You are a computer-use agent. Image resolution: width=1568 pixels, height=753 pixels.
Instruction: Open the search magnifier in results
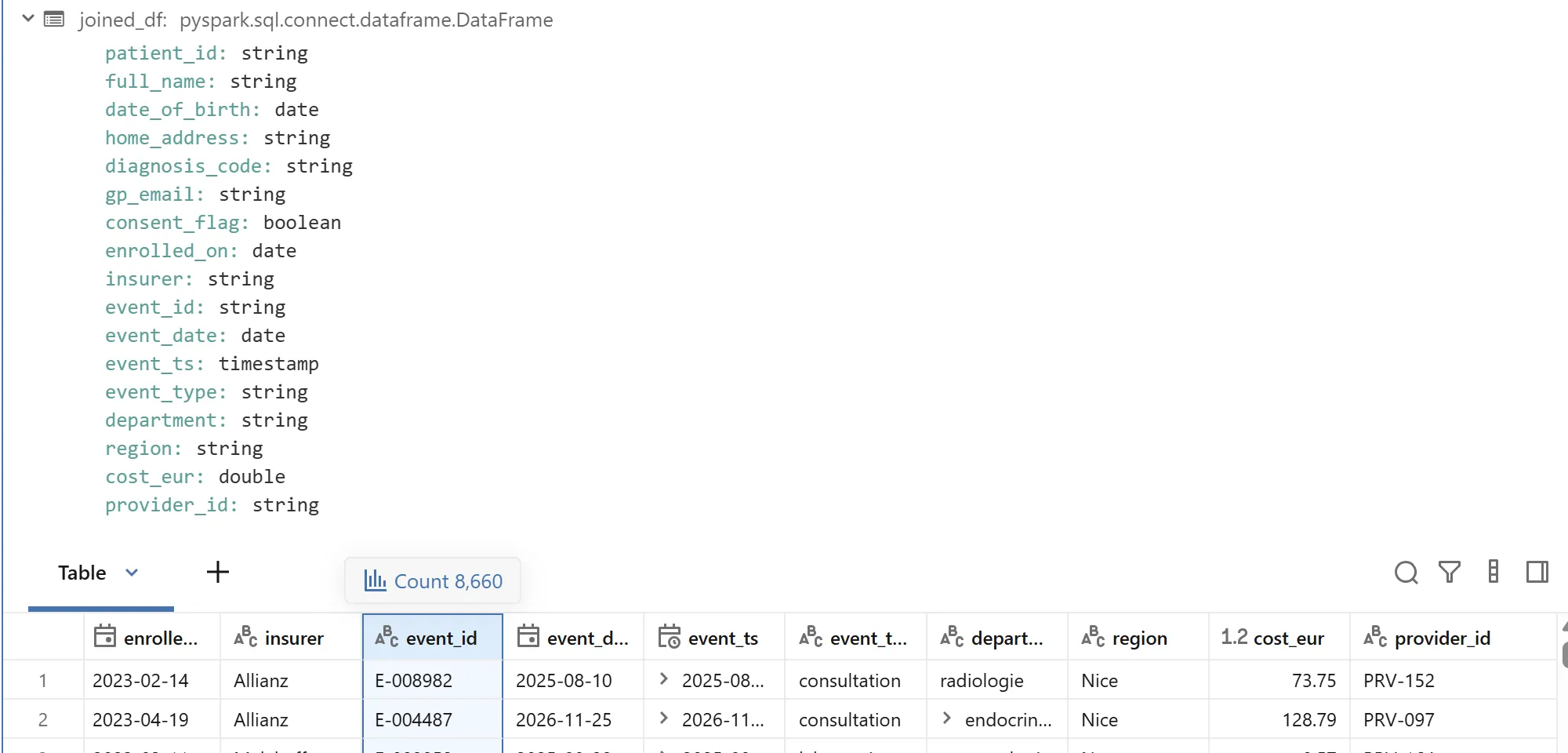pyautogui.click(x=1406, y=573)
